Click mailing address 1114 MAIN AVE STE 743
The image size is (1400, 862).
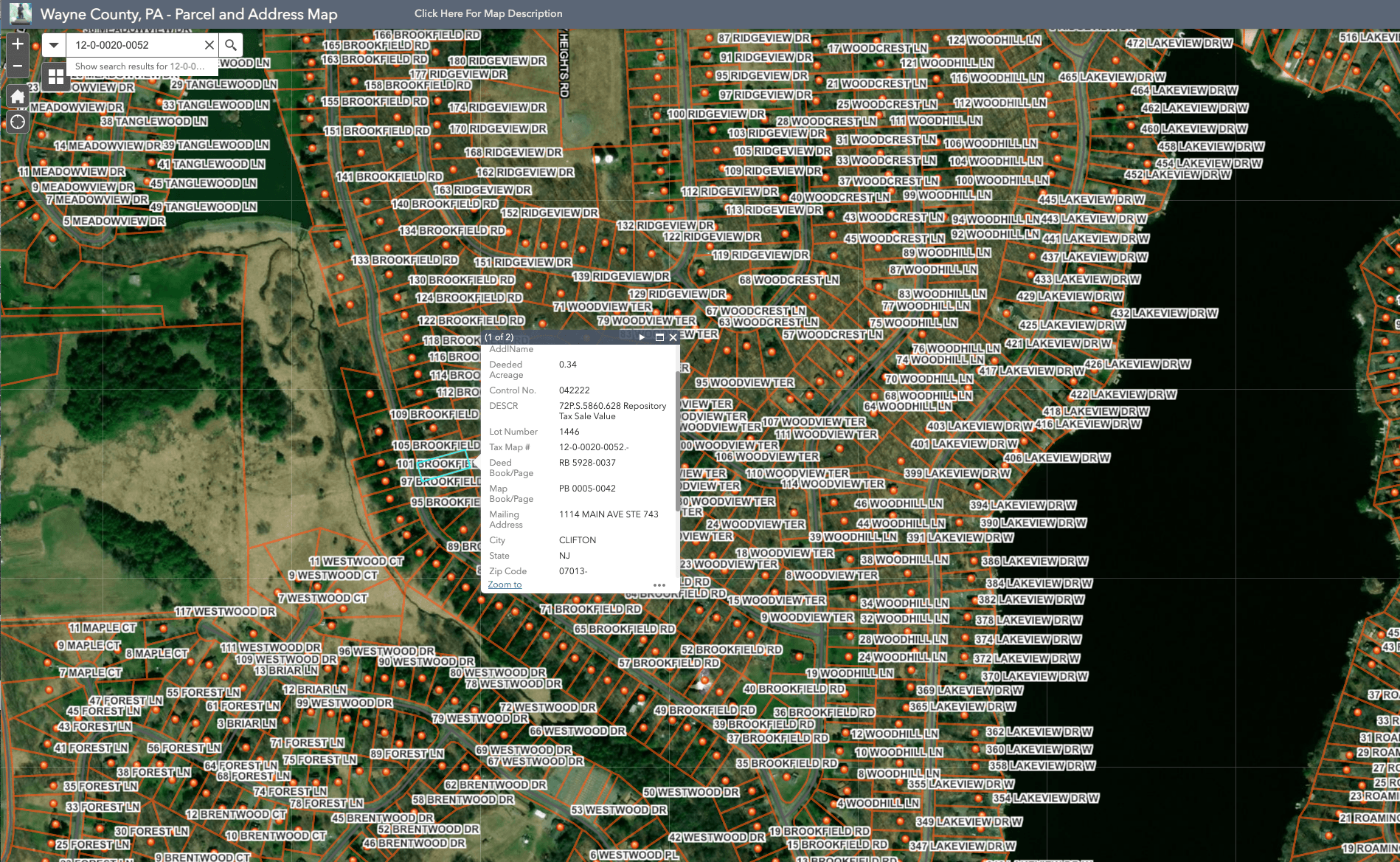point(609,514)
